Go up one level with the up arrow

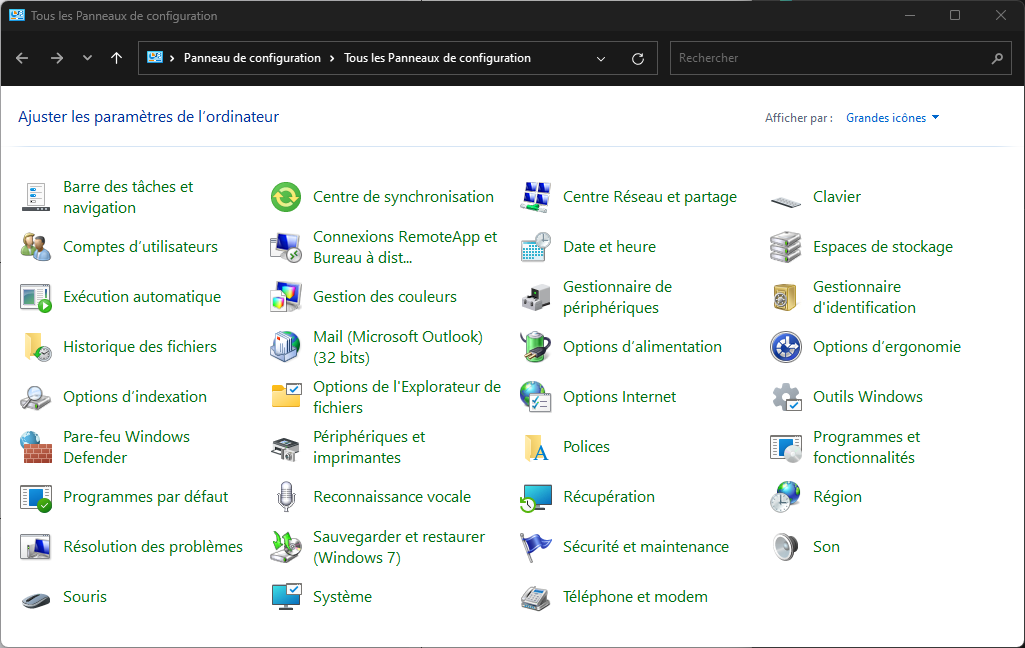116,58
